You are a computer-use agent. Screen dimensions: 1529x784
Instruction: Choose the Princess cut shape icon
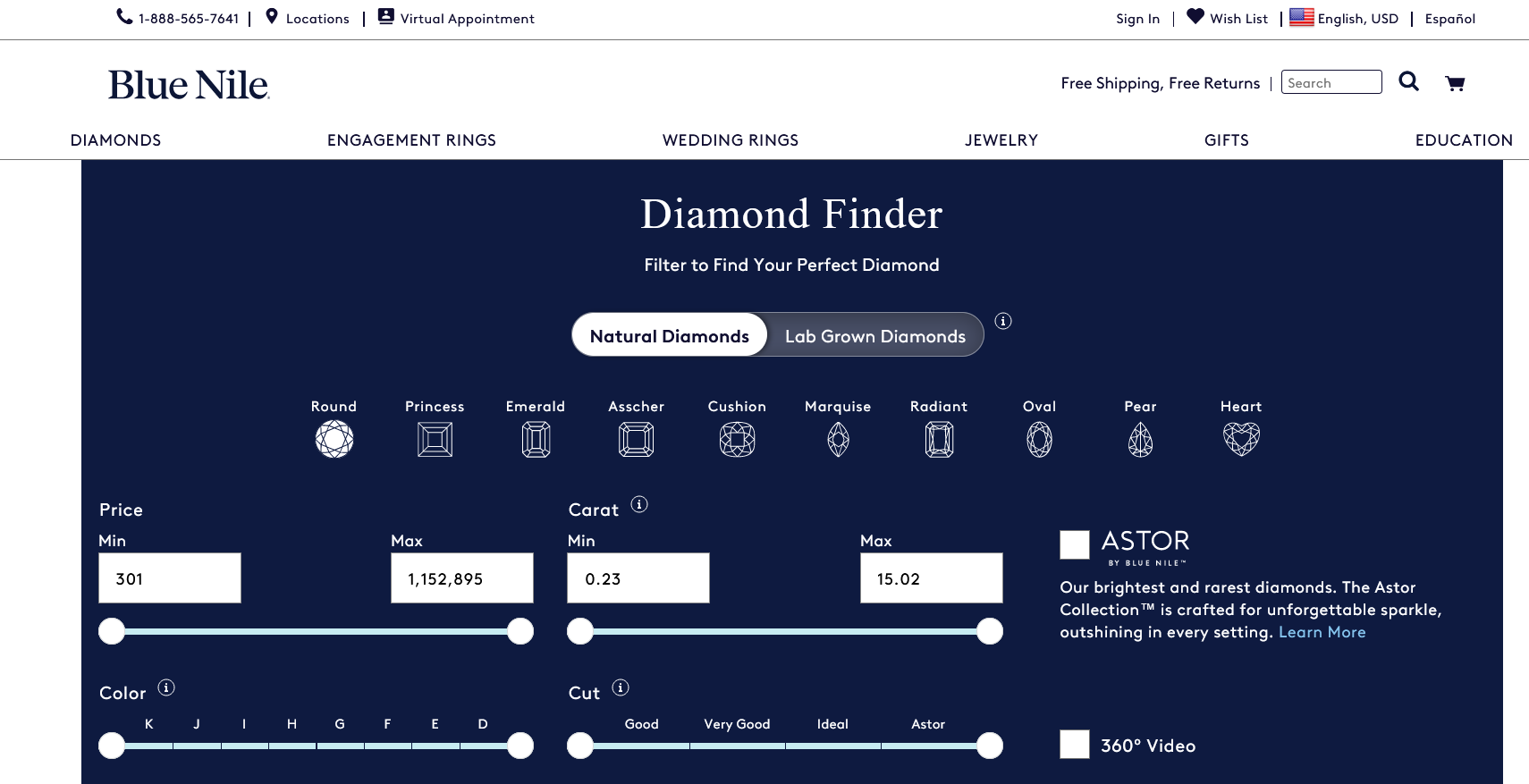pos(435,440)
